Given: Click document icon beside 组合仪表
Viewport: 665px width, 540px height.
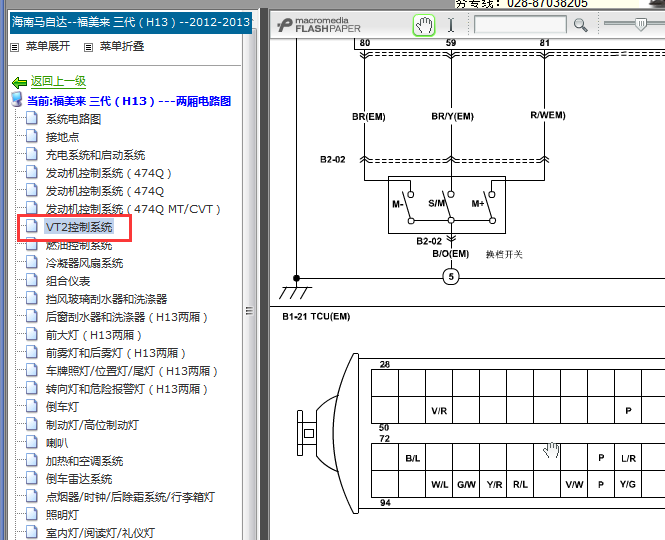Looking at the screenshot, I should click(32, 280).
